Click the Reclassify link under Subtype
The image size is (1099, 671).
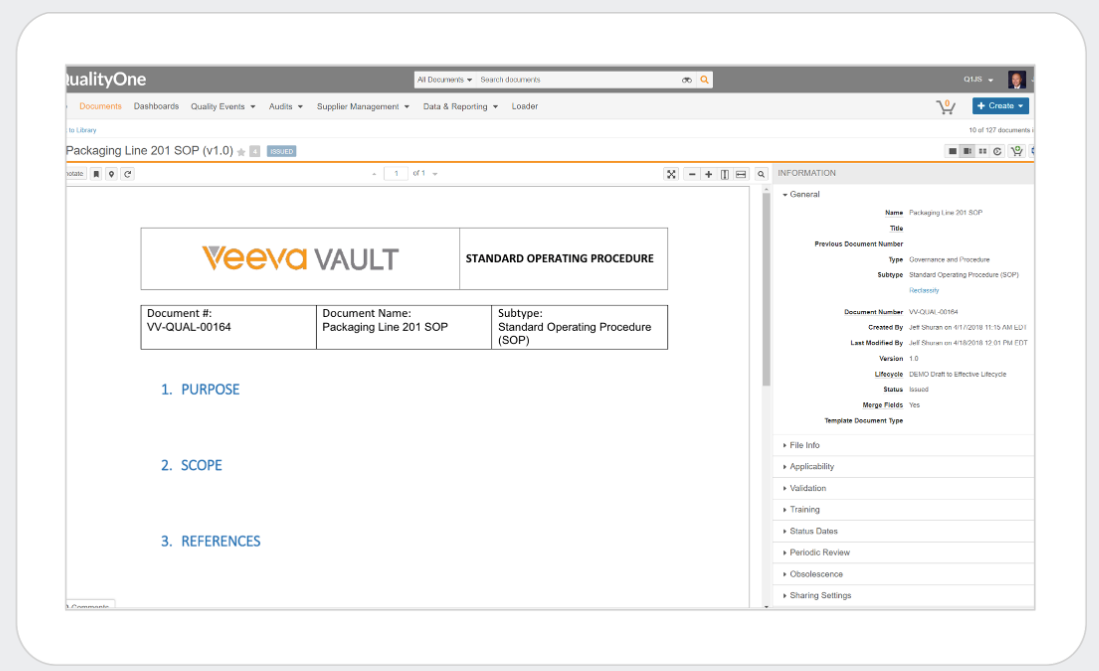tap(922, 289)
